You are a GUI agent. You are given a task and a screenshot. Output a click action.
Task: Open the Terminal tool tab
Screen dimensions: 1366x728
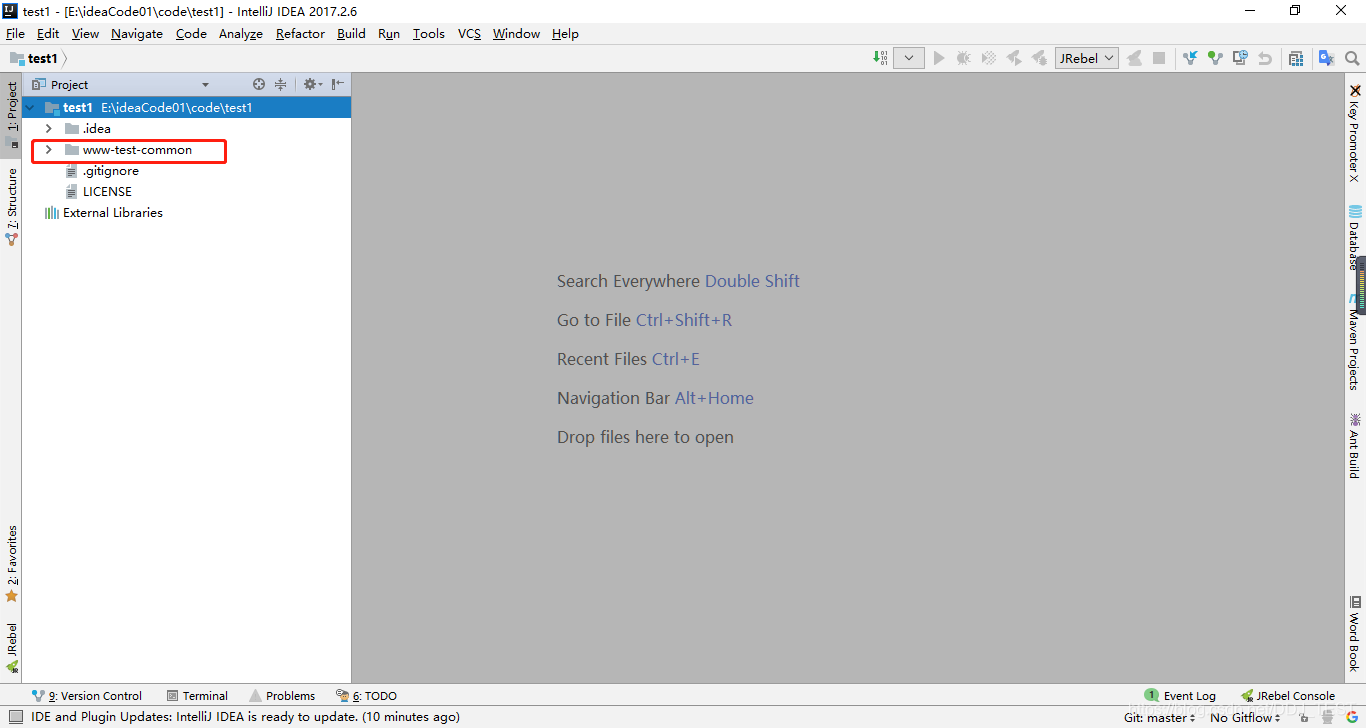click(x=197, y=695)
